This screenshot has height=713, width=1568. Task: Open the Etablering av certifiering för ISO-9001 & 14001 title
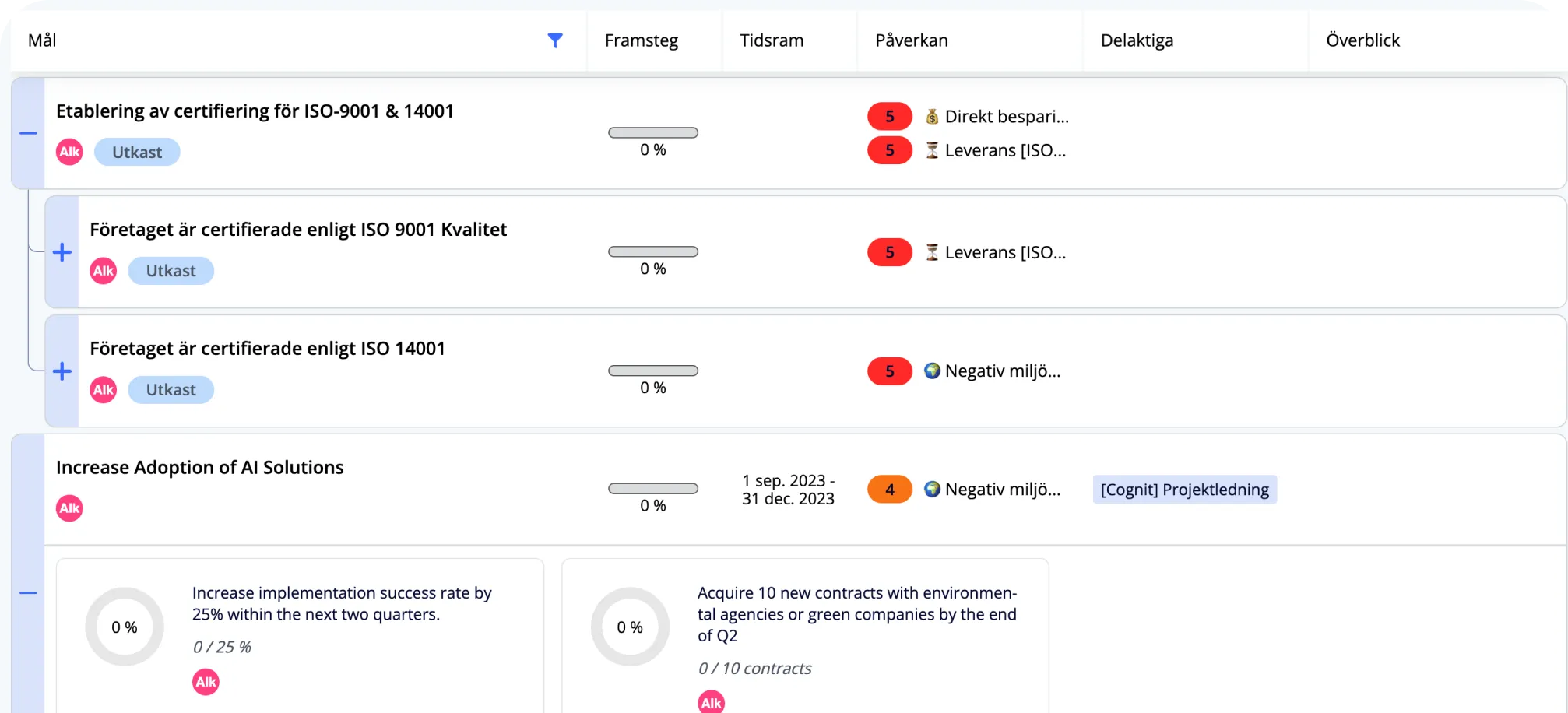255,111
